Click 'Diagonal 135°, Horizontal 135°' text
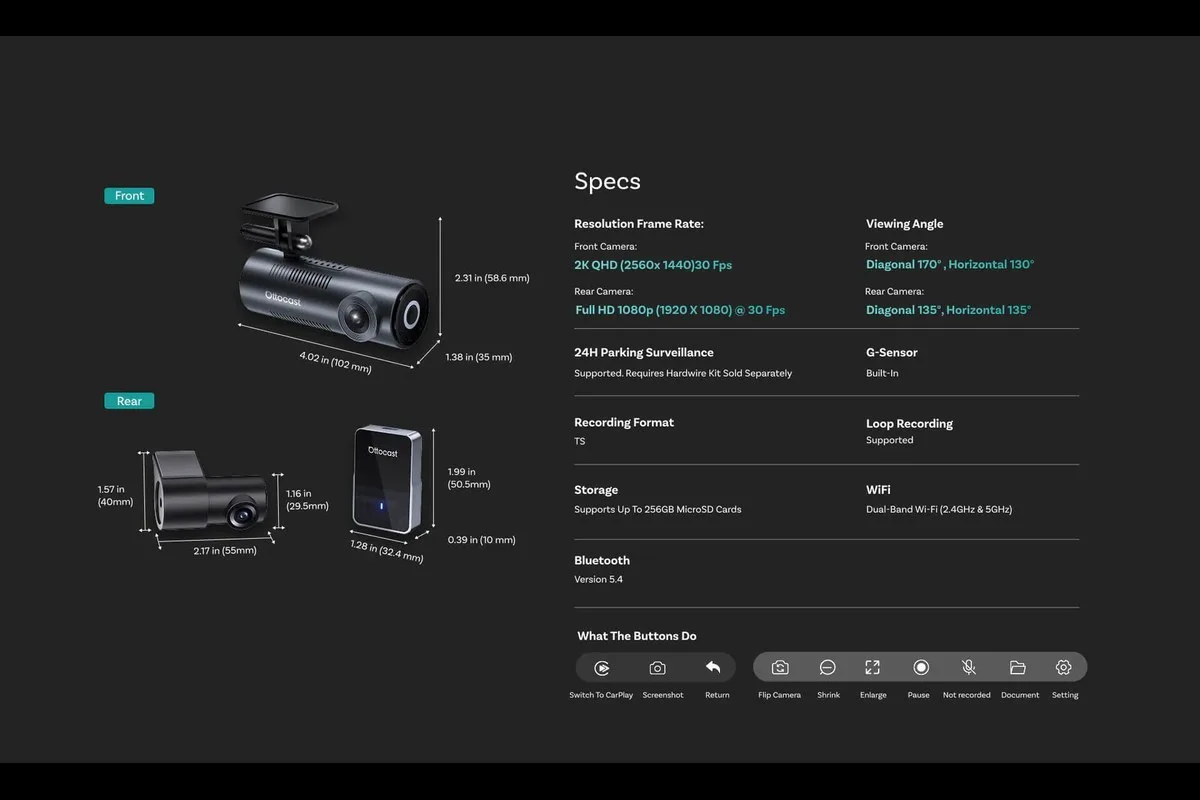 [x=948, y=310]
